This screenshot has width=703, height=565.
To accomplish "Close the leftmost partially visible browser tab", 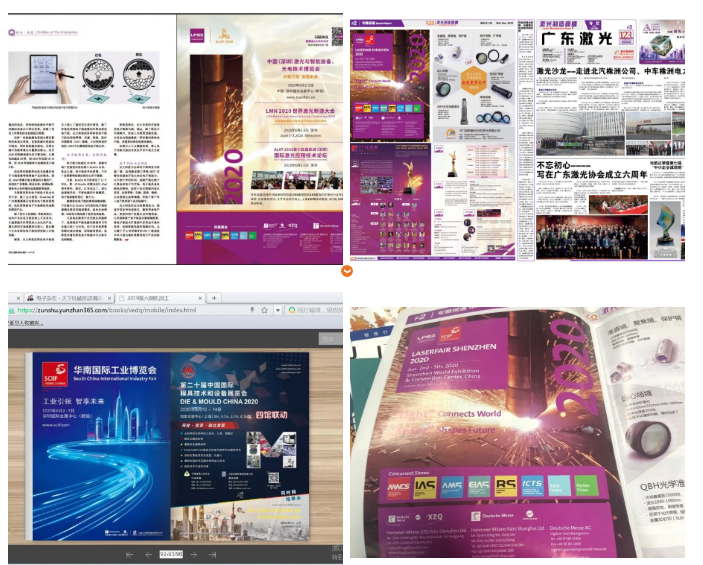I will pyautogui.click(x=17, y=298).
